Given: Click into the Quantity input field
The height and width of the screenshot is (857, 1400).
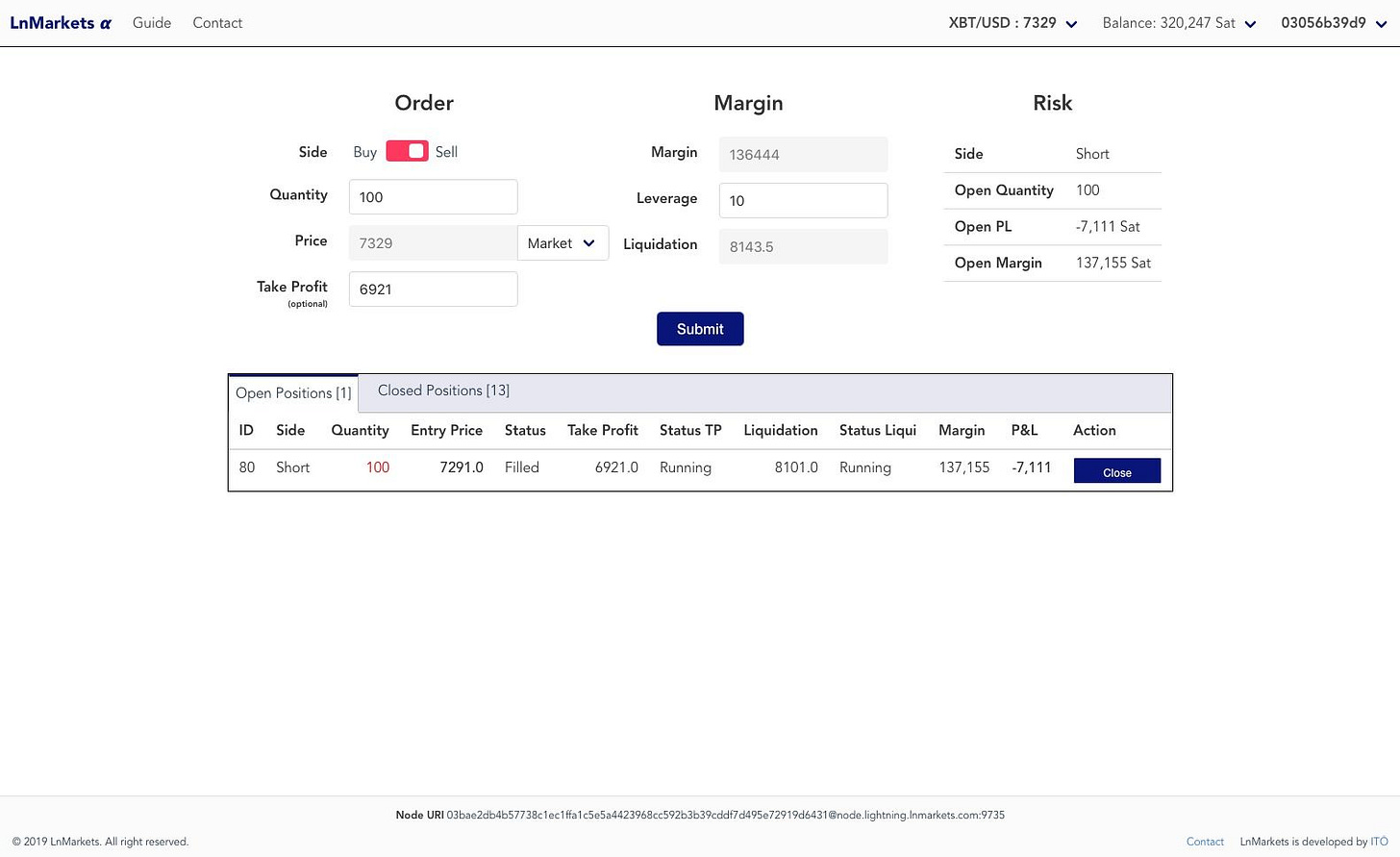Looking at the screenshot, I should pyautogui.click(x=433, y=196).
